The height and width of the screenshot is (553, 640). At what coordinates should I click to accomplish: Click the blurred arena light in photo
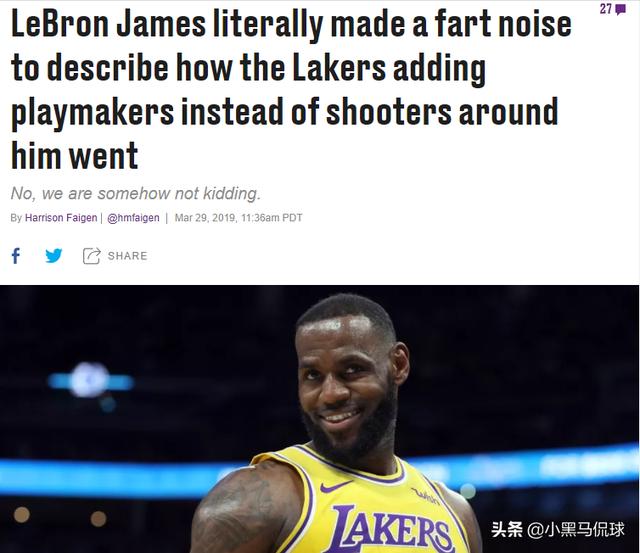(x=90, y=380)
